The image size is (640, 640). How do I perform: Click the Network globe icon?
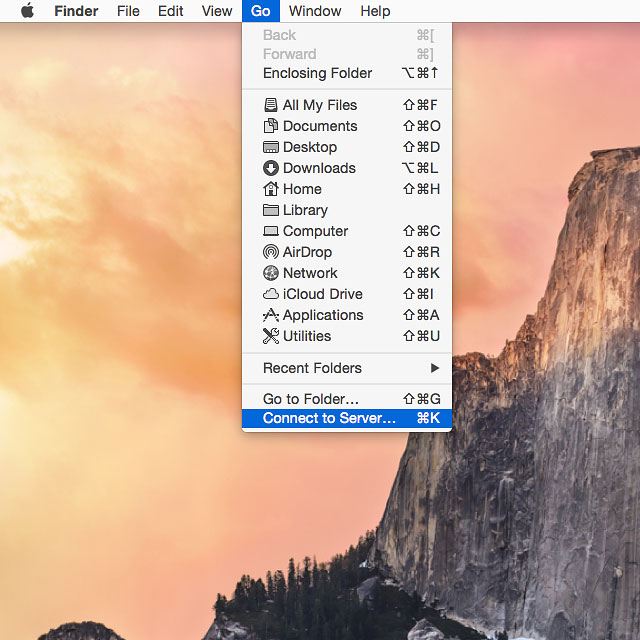click(x=271, y=273)
